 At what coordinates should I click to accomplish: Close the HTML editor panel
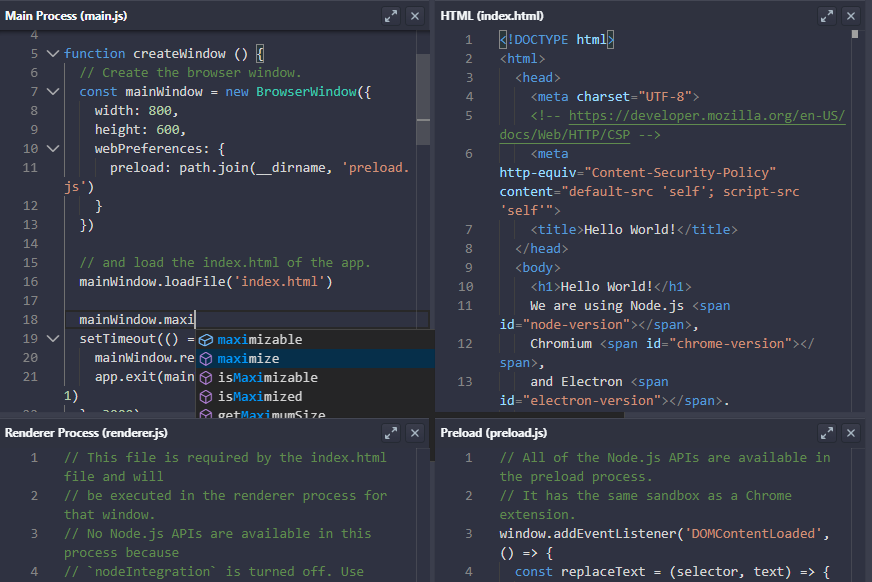(x=851, y=15)
